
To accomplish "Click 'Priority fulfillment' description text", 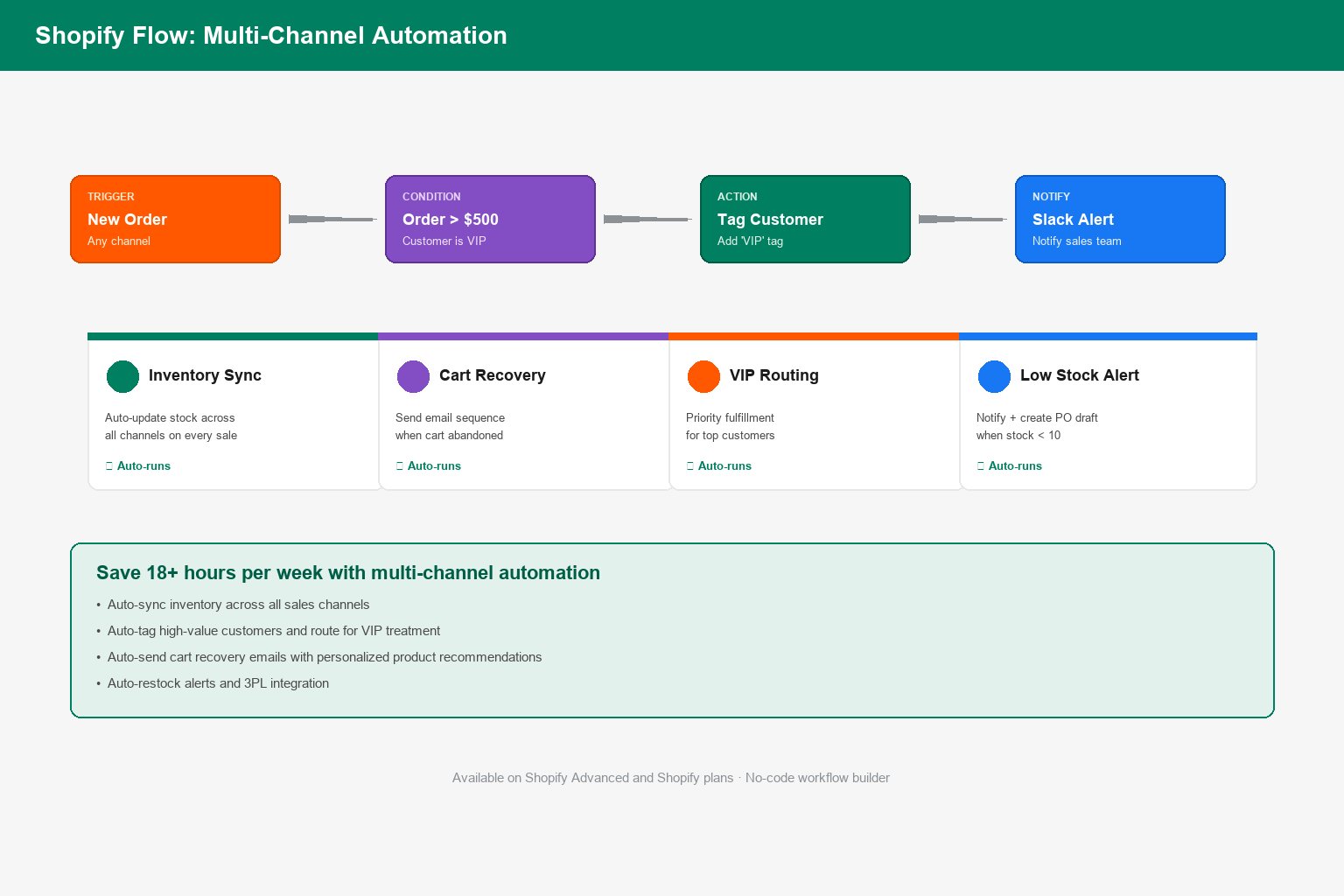I will (730, 417).
